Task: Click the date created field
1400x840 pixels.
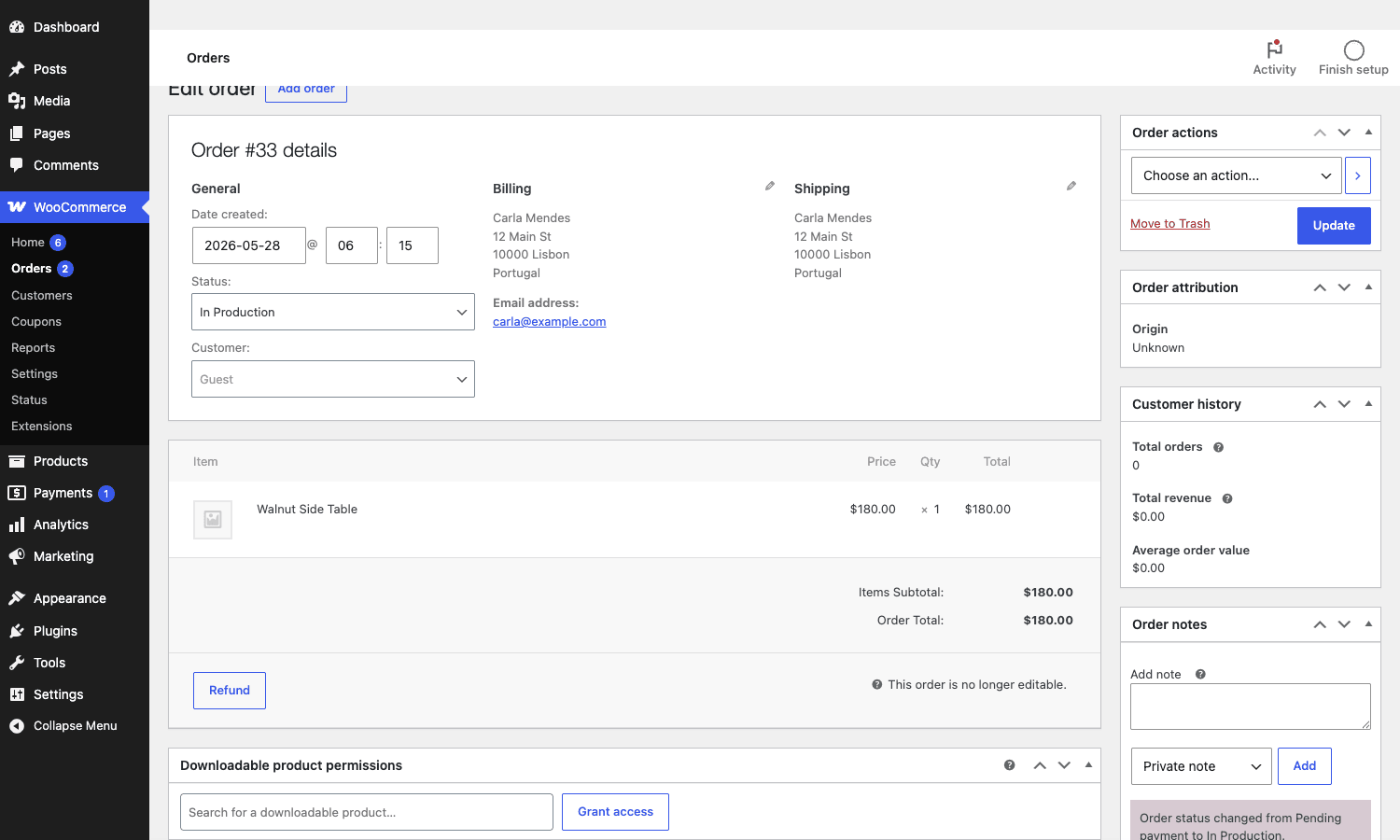Action: click(x=248, y=245)
